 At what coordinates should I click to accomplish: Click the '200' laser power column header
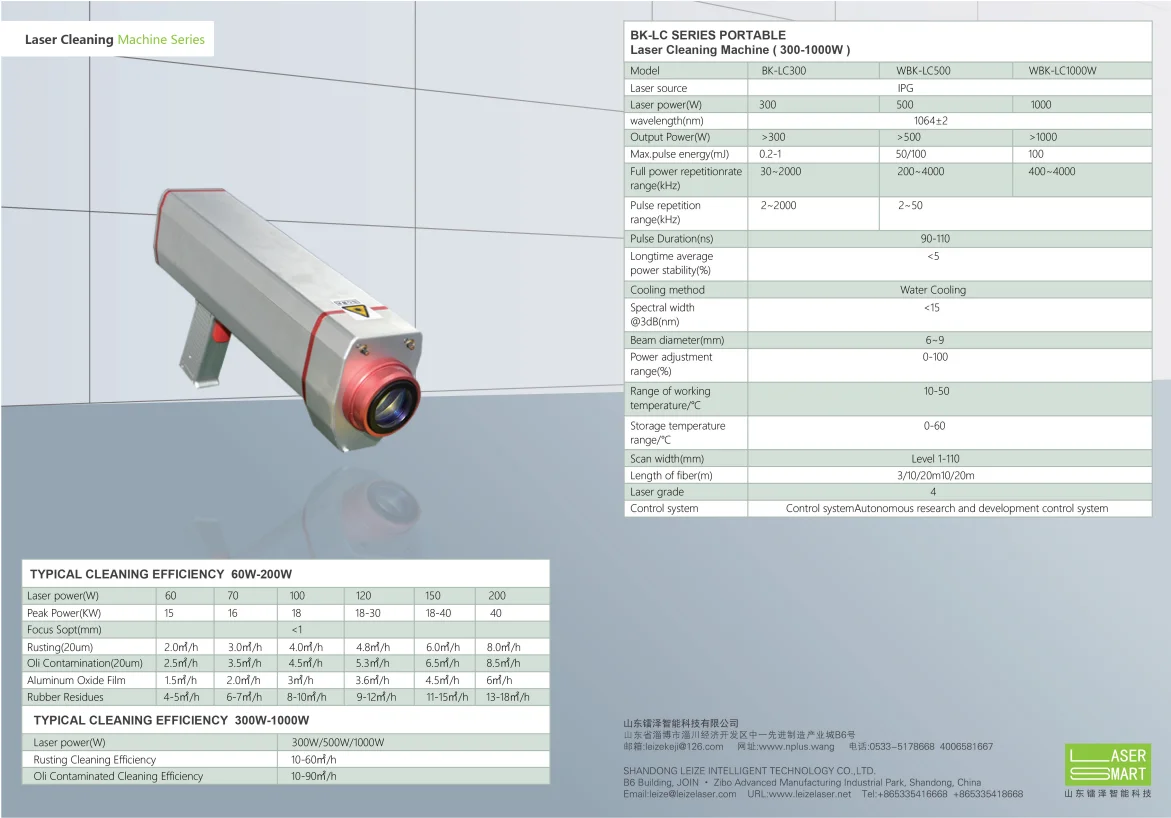(497, 596)
